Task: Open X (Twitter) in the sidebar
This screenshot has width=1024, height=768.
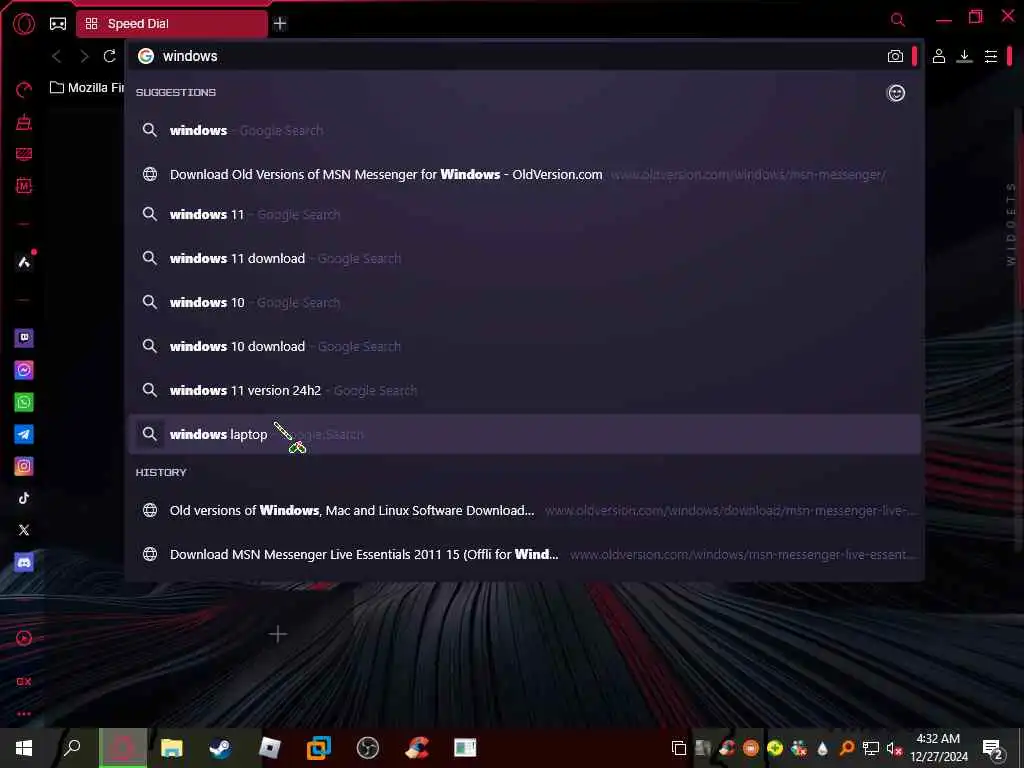Action: click(24, 530)
